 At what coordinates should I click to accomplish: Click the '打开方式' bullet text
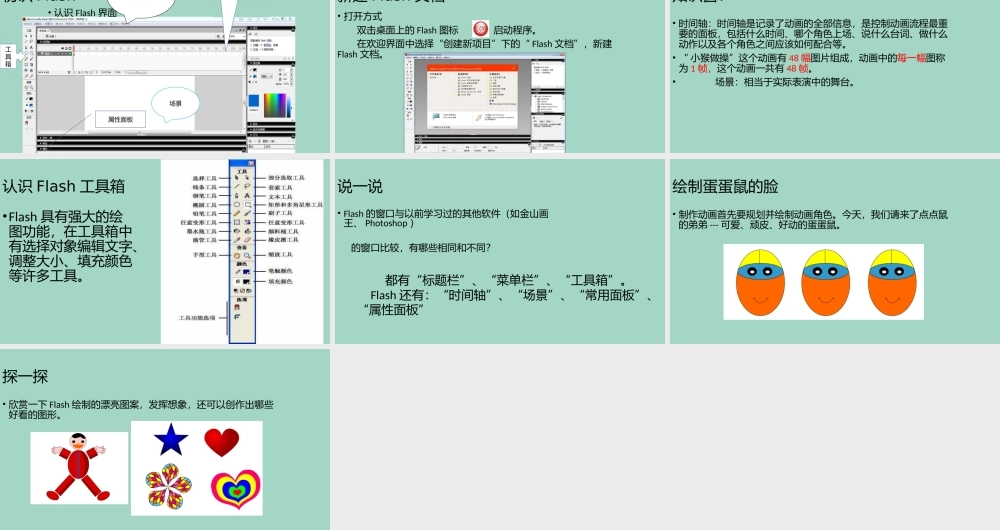363,16
